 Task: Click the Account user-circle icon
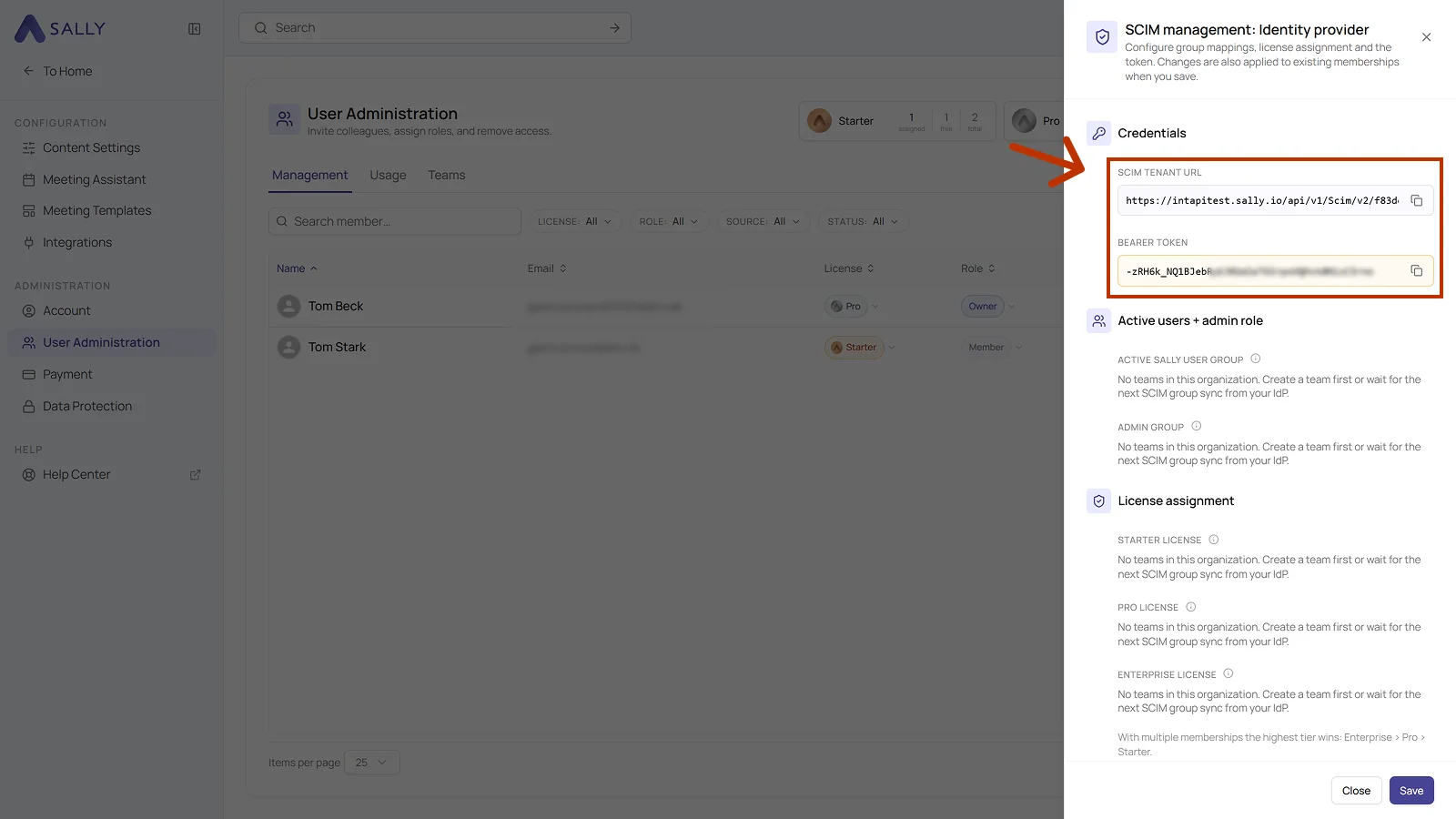pos(29,310)
